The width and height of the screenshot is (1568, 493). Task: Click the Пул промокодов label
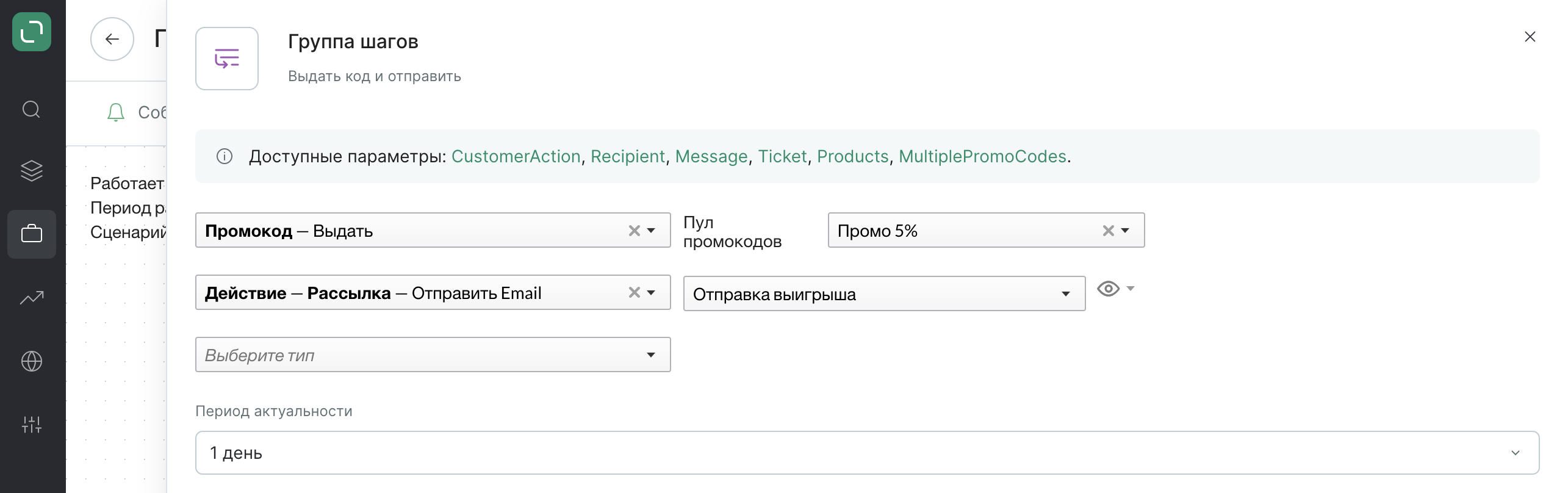[732, 232]
